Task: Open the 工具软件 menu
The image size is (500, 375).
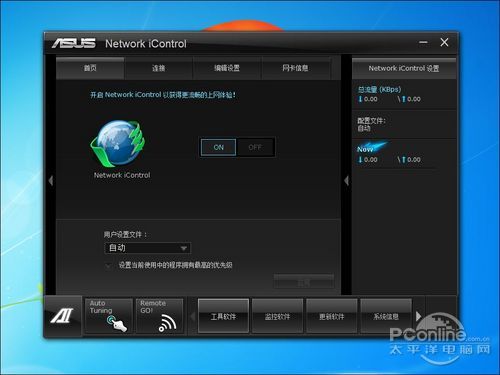Action: click(x=223, y=316)
